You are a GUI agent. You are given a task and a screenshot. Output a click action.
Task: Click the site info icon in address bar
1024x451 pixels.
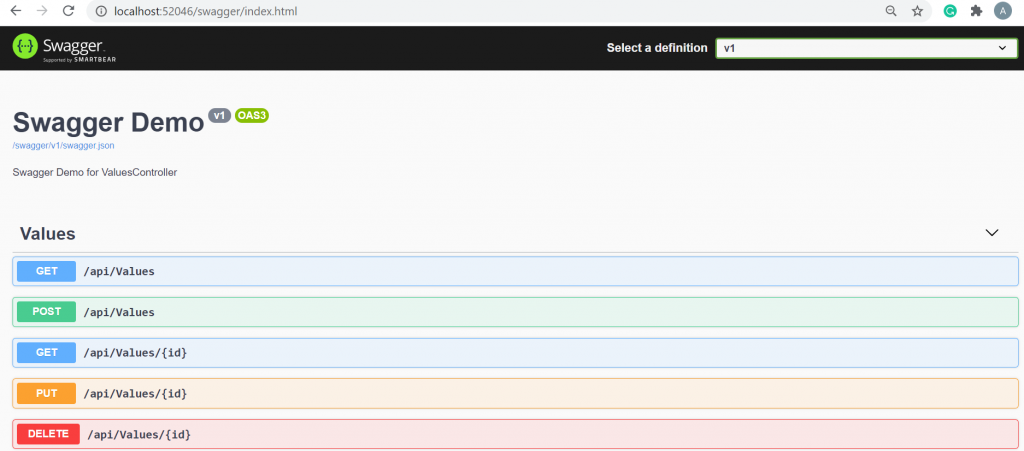point(100,12)
